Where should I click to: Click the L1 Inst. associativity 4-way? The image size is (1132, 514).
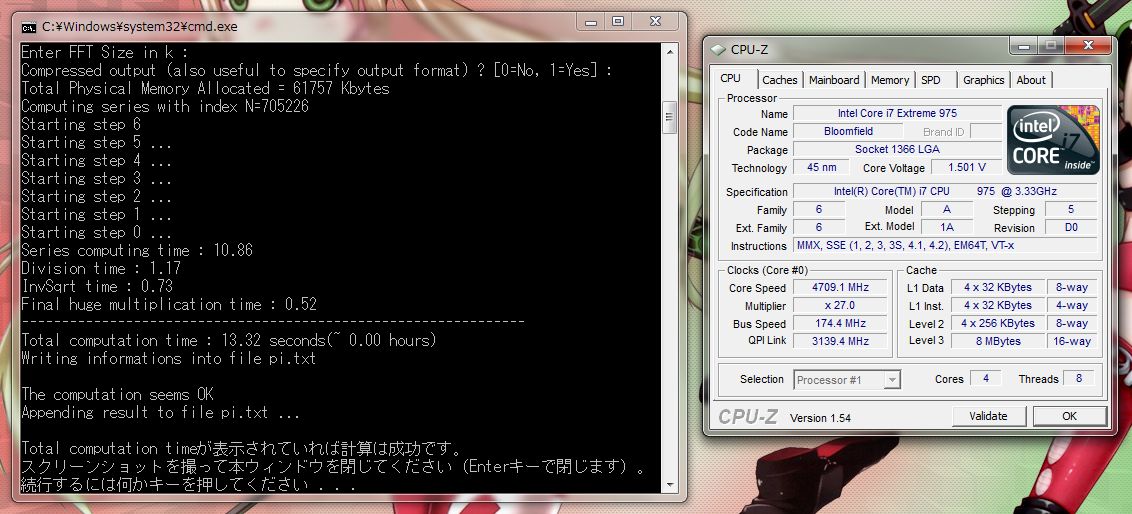(x=1071, y=305)
